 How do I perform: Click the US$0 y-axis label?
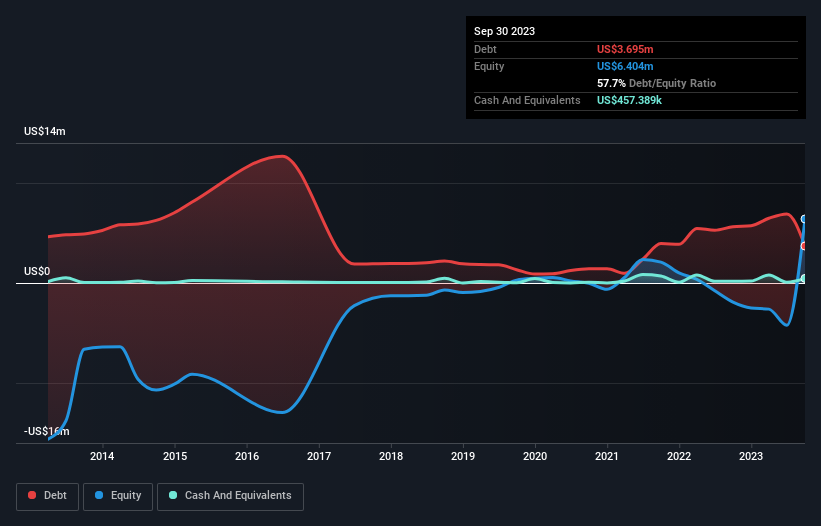click(x=37, y=271)
